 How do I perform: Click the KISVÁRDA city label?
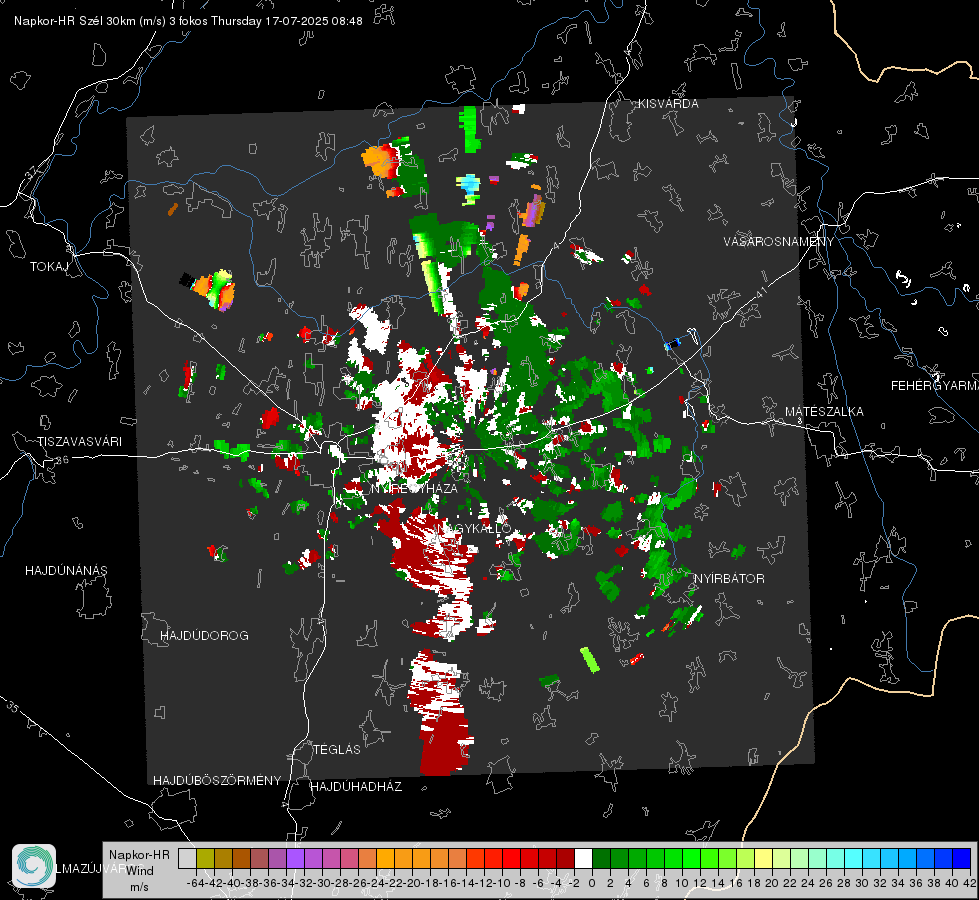click(x=668, y=104)
